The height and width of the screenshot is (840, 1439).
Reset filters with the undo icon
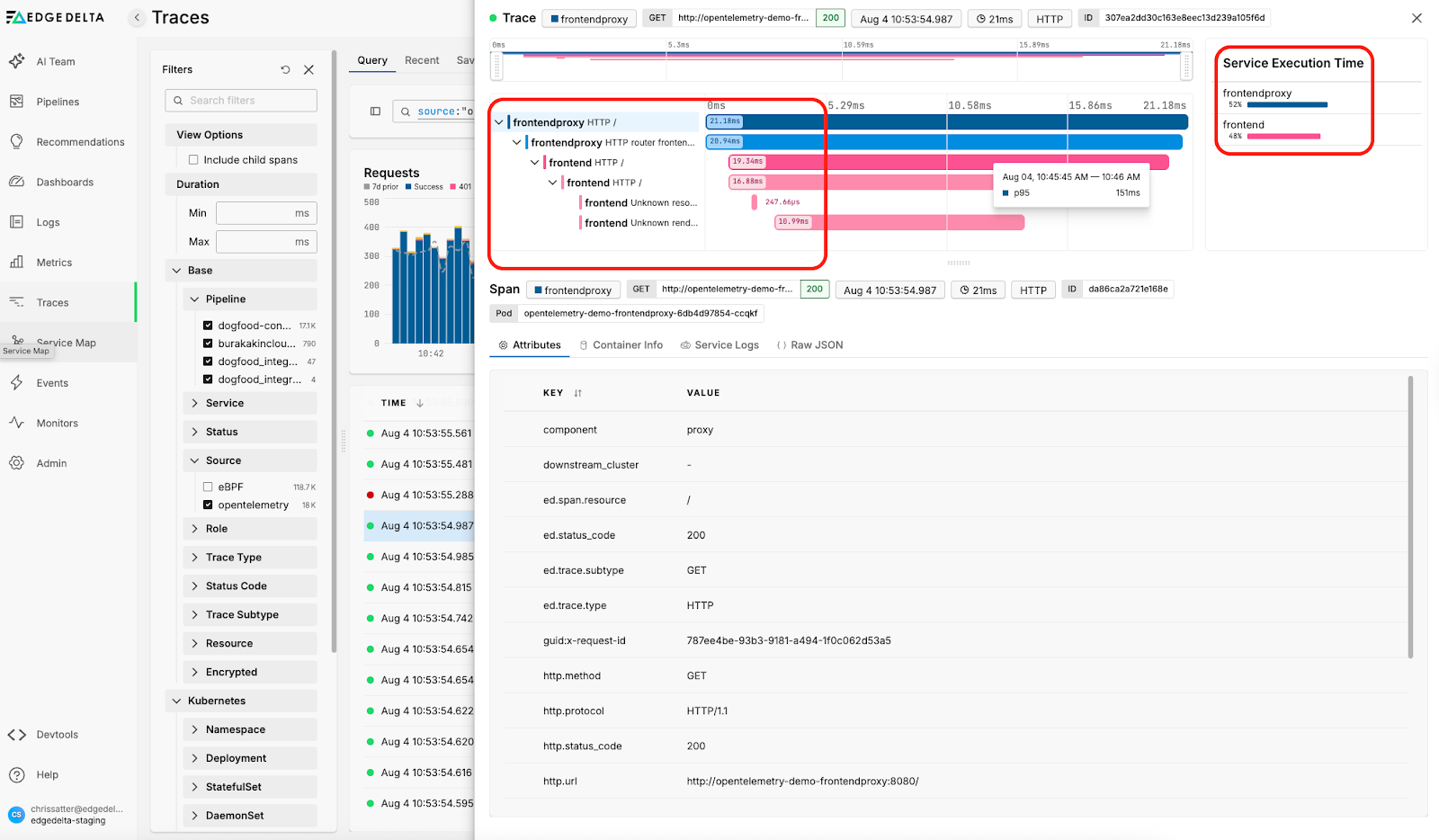(285, 69)
